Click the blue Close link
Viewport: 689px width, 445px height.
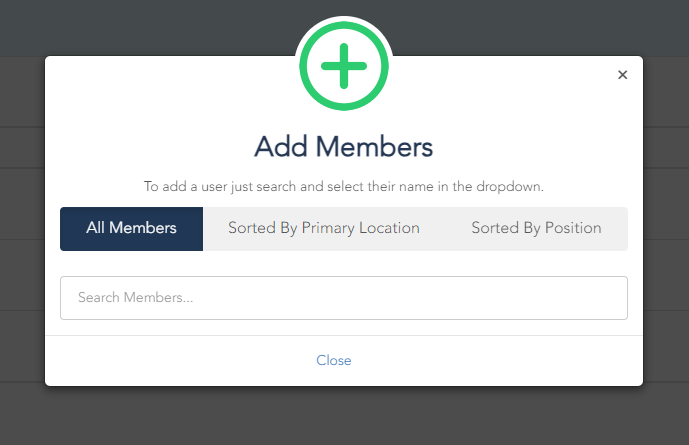(334, 361)
